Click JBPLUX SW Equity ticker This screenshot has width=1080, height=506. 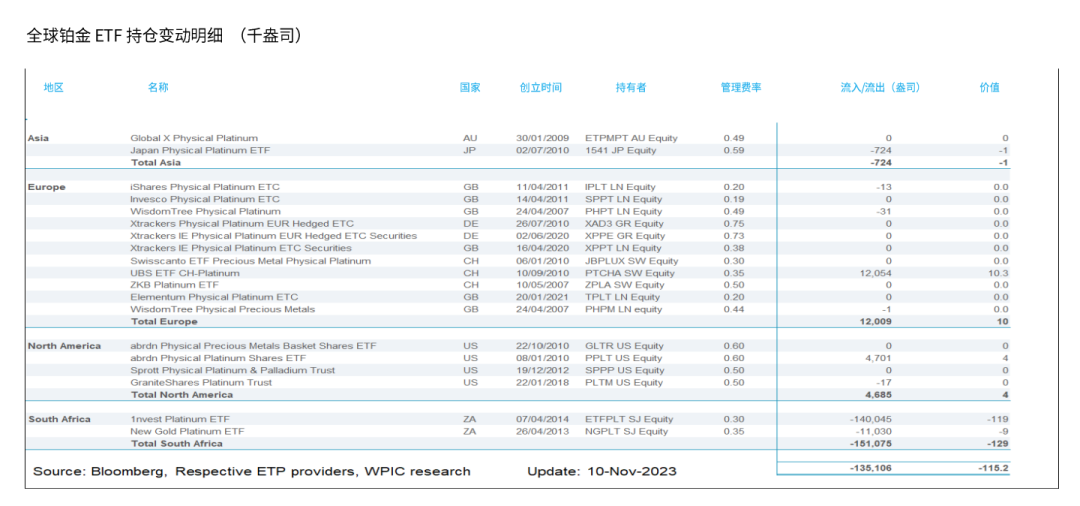(x=632, y=261)
